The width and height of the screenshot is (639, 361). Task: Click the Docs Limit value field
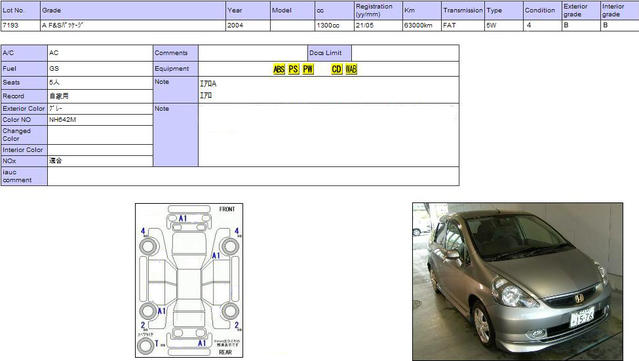pyautogui.click(x=405, y=53)
